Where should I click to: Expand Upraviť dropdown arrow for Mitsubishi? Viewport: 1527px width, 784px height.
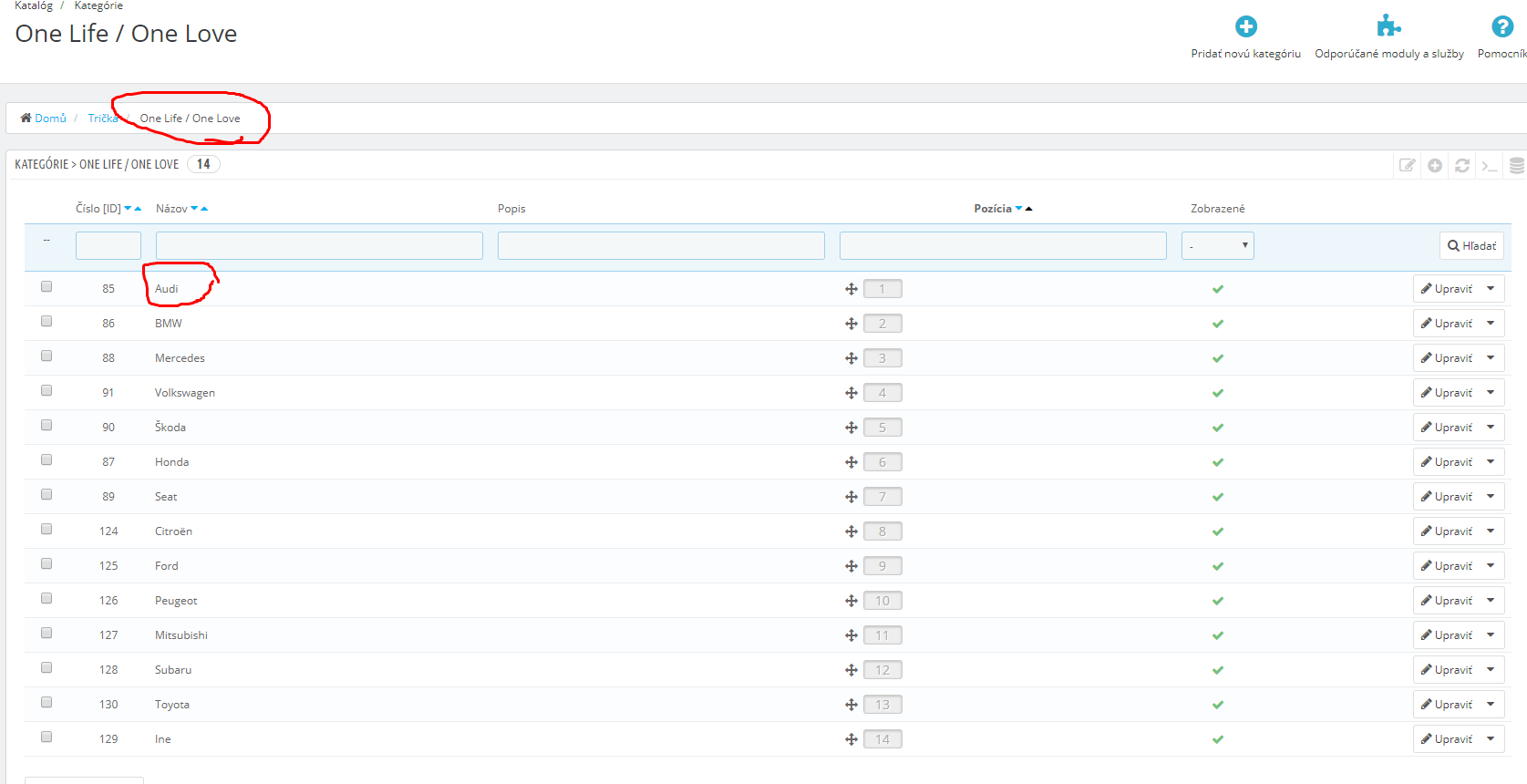[x=1491, y=635]
